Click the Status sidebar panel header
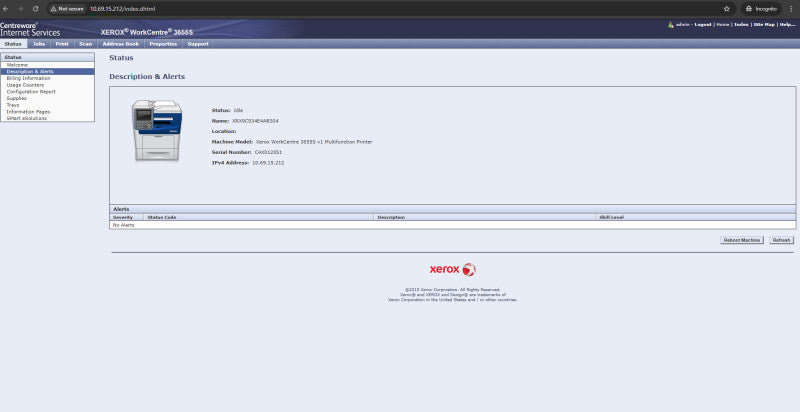Screen dimensions: 800x412 47,58
